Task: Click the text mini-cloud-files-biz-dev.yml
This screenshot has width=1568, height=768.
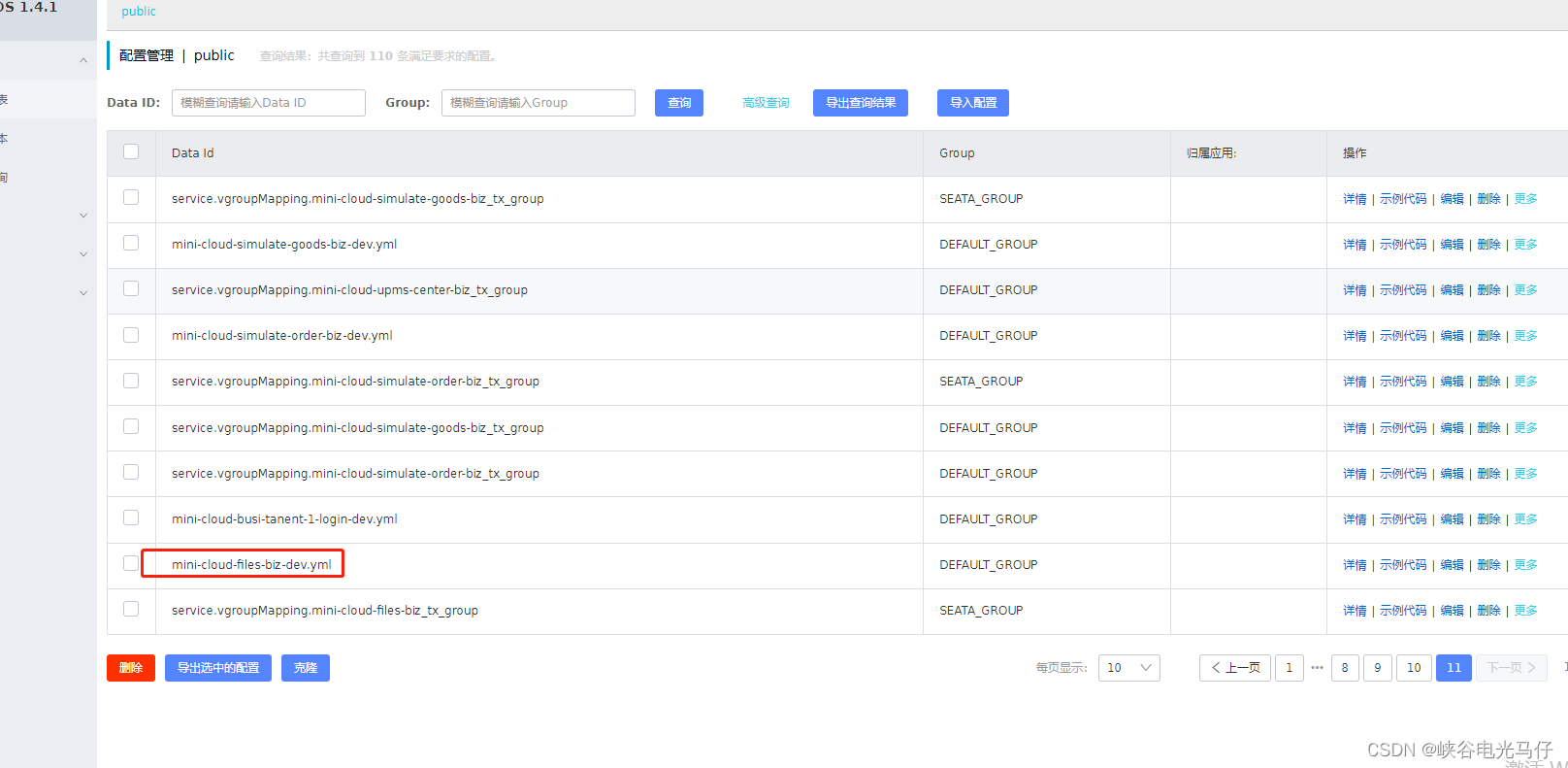Action: pyautogui.click(x=251, y=565)
